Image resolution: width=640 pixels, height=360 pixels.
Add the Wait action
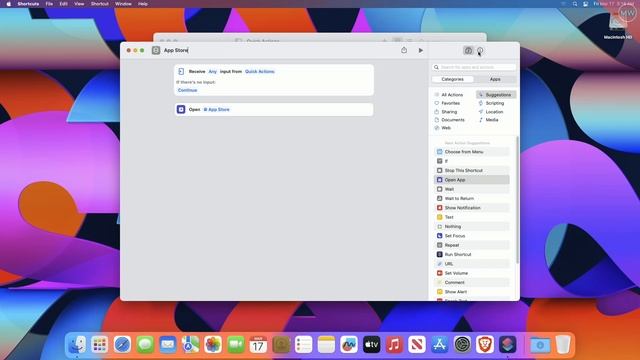[471, 189]
